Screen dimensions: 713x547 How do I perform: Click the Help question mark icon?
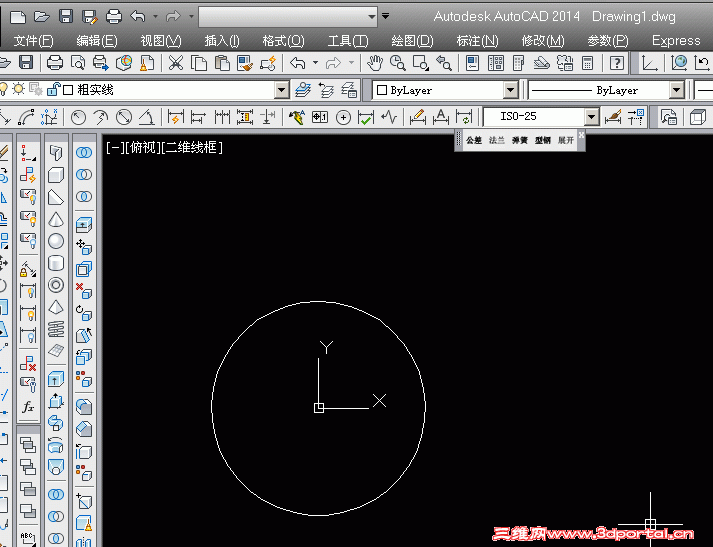617,63
